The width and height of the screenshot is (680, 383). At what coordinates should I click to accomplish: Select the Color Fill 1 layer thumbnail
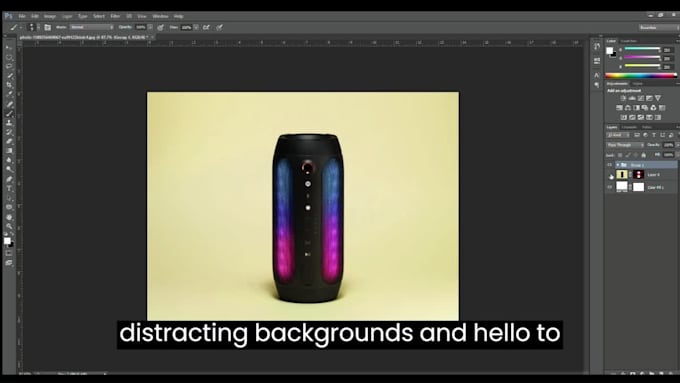[622, 187]
